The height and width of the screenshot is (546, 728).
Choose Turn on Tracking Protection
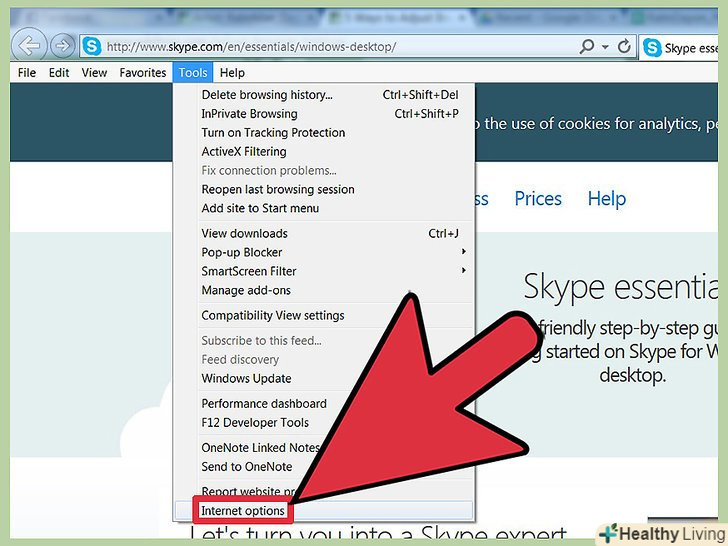pos(324,133)
